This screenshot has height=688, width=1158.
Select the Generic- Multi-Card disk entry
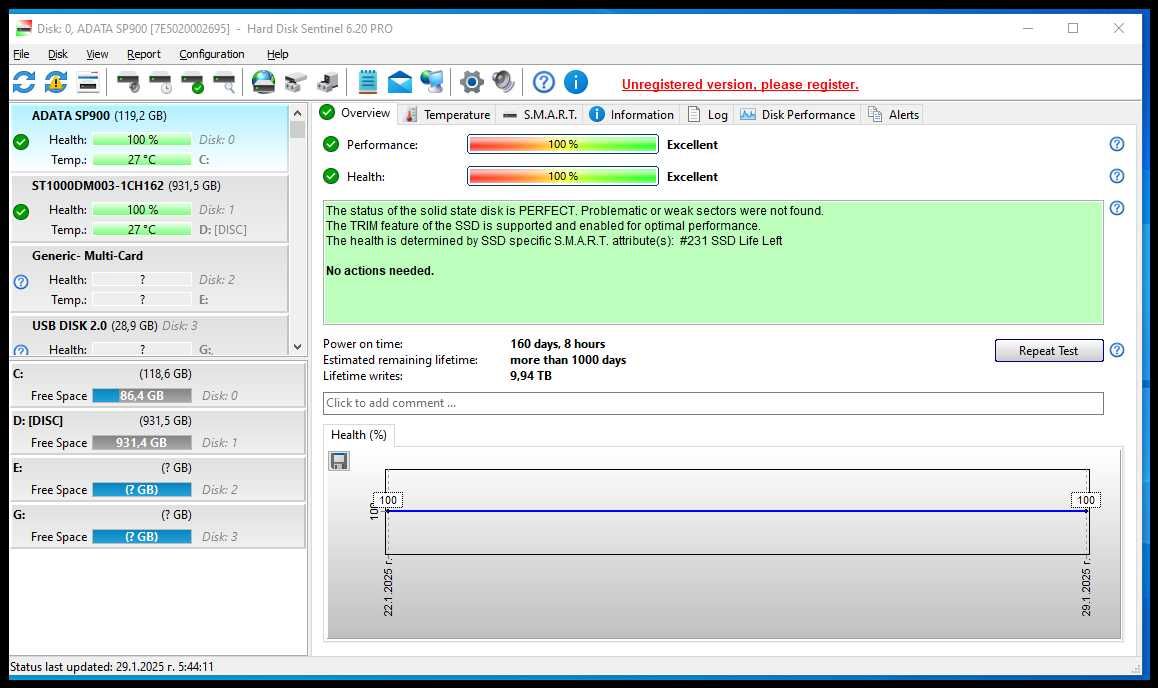pos(149,278)
